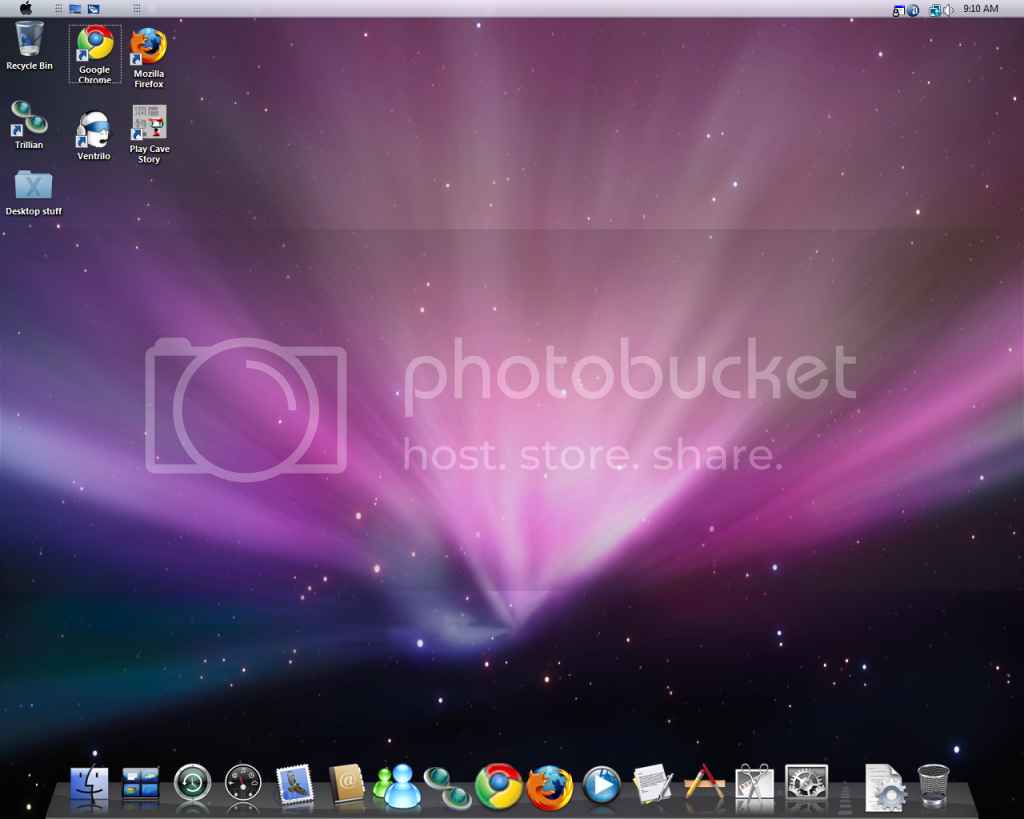Viewport: 1024px width, 819px height.
Task: Open the Trash in the dock
Action: click(933, 785)
